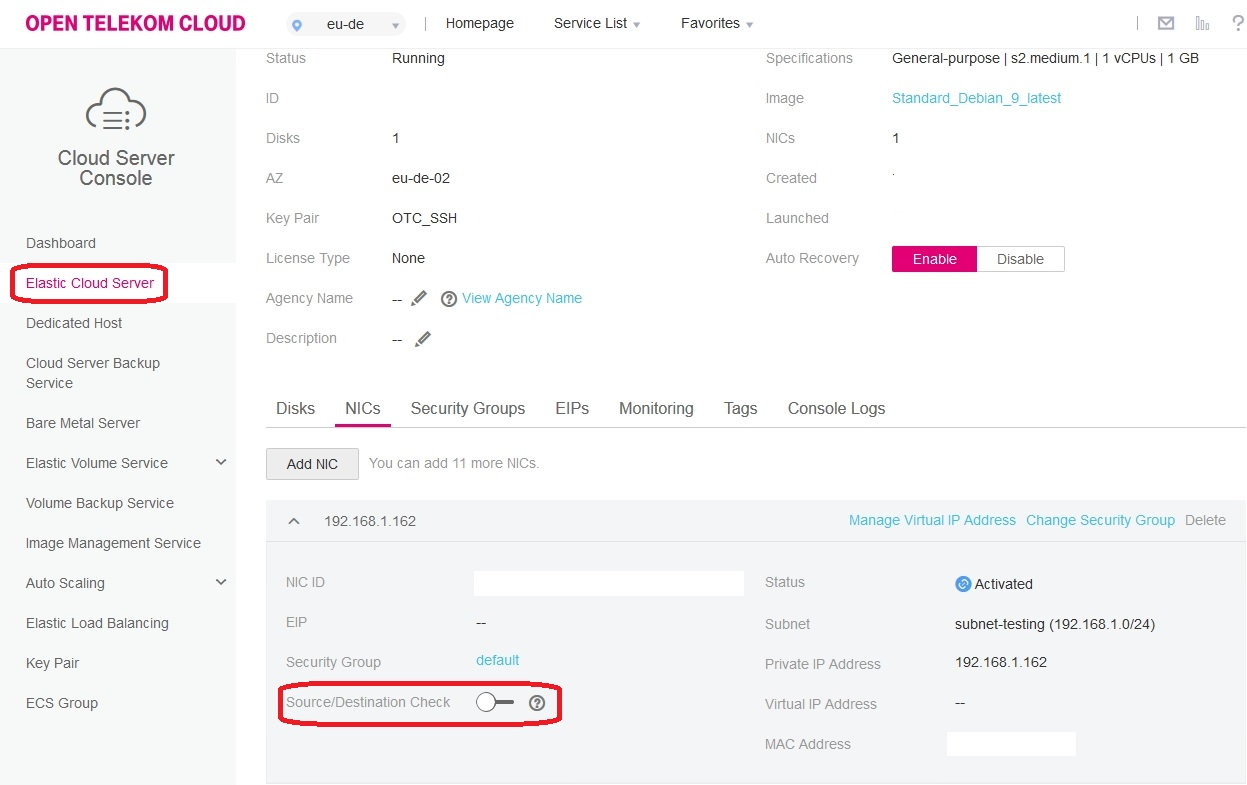Viewport: 1247px width, 785px height.
Task: Open Key Pair in sidebar
Action: pyautogui.click(x=52, y=663)
